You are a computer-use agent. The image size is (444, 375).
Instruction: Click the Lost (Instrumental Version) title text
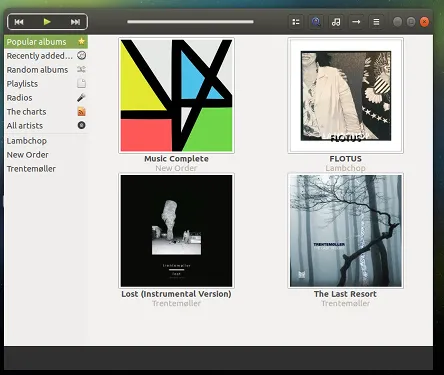tap(176, 294)
